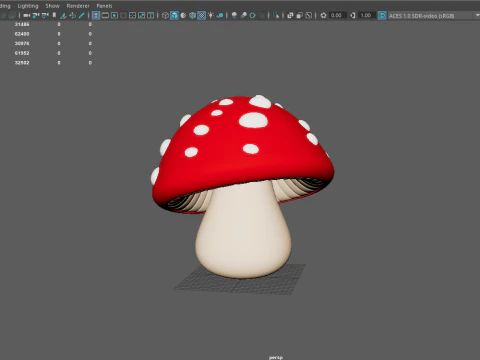Click the Exposure reset icon

click(x=323, y=15)
